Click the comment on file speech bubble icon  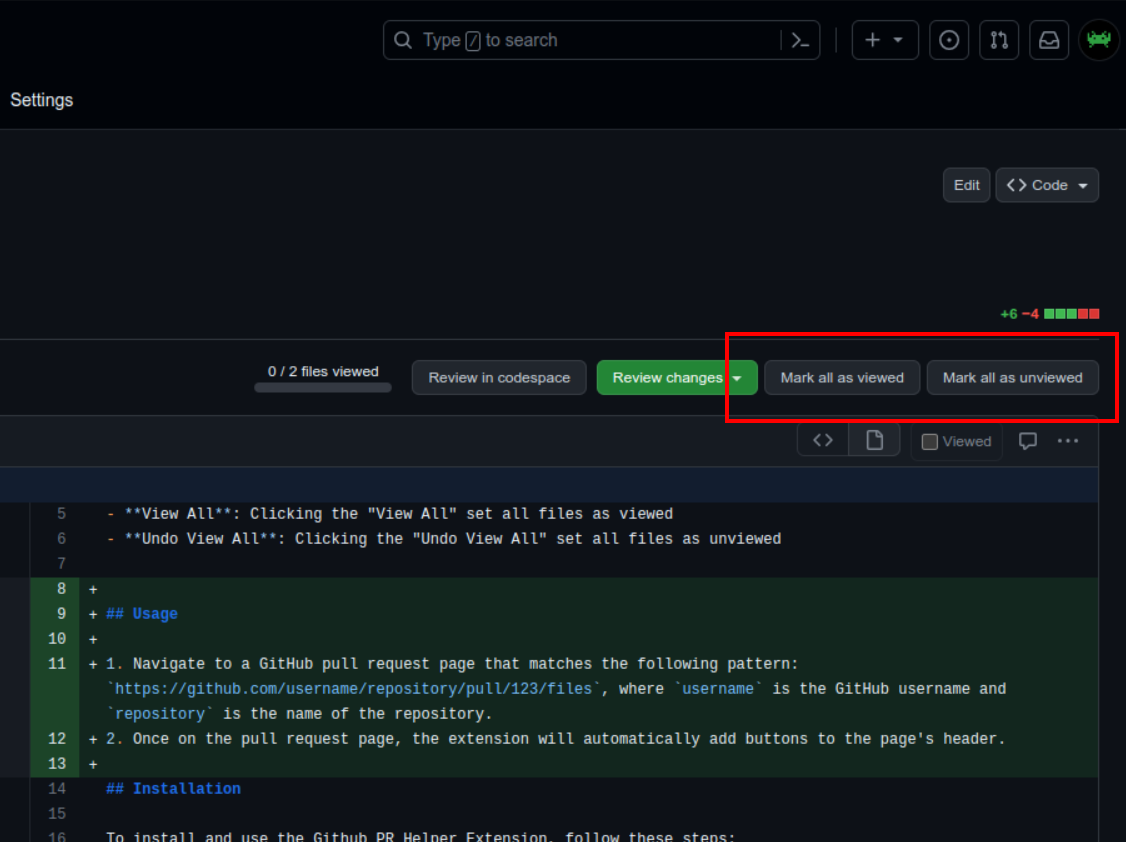click(x=1028, y=441)
